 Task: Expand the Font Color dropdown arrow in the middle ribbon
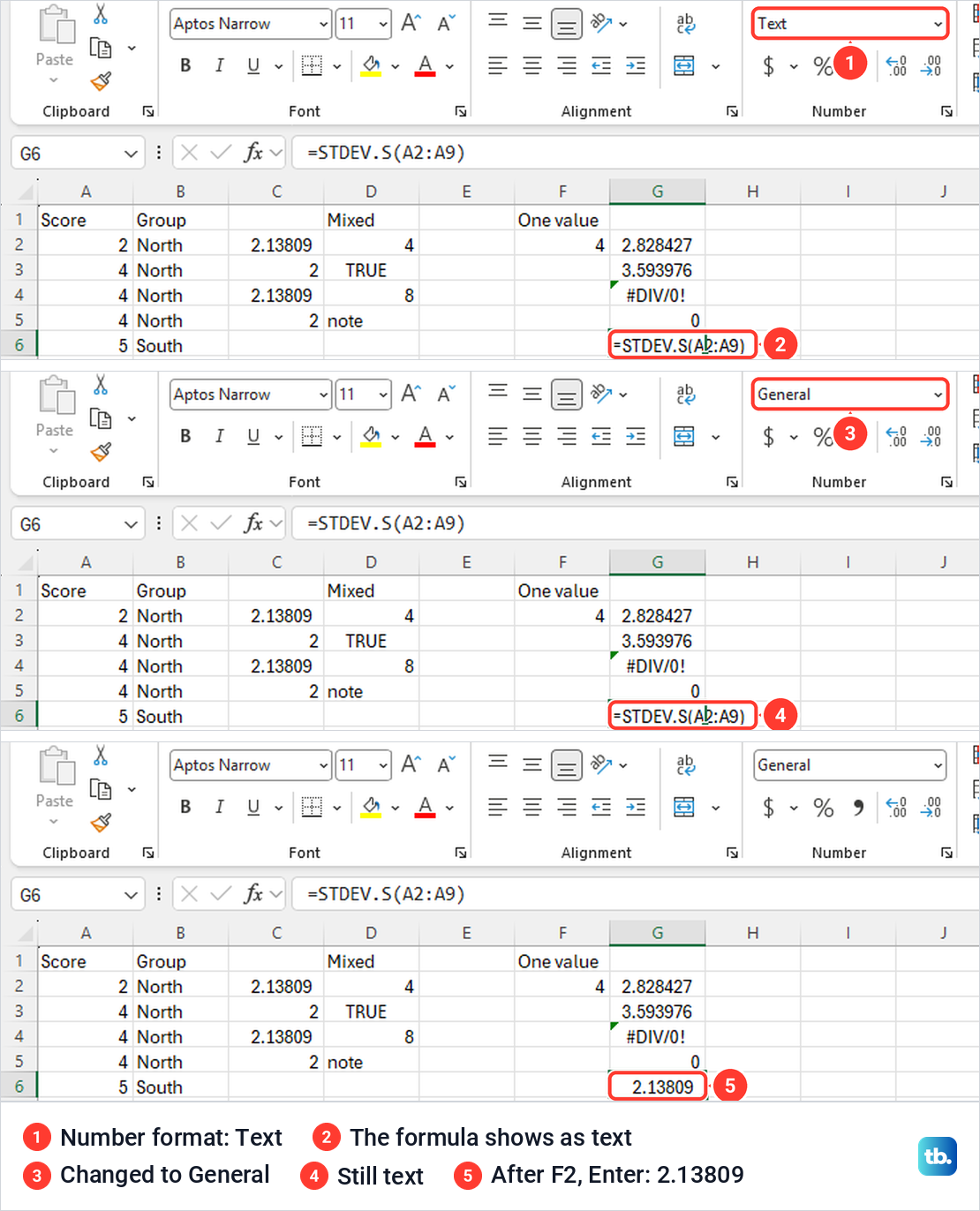pyautogui.click(x=449, y=437)
